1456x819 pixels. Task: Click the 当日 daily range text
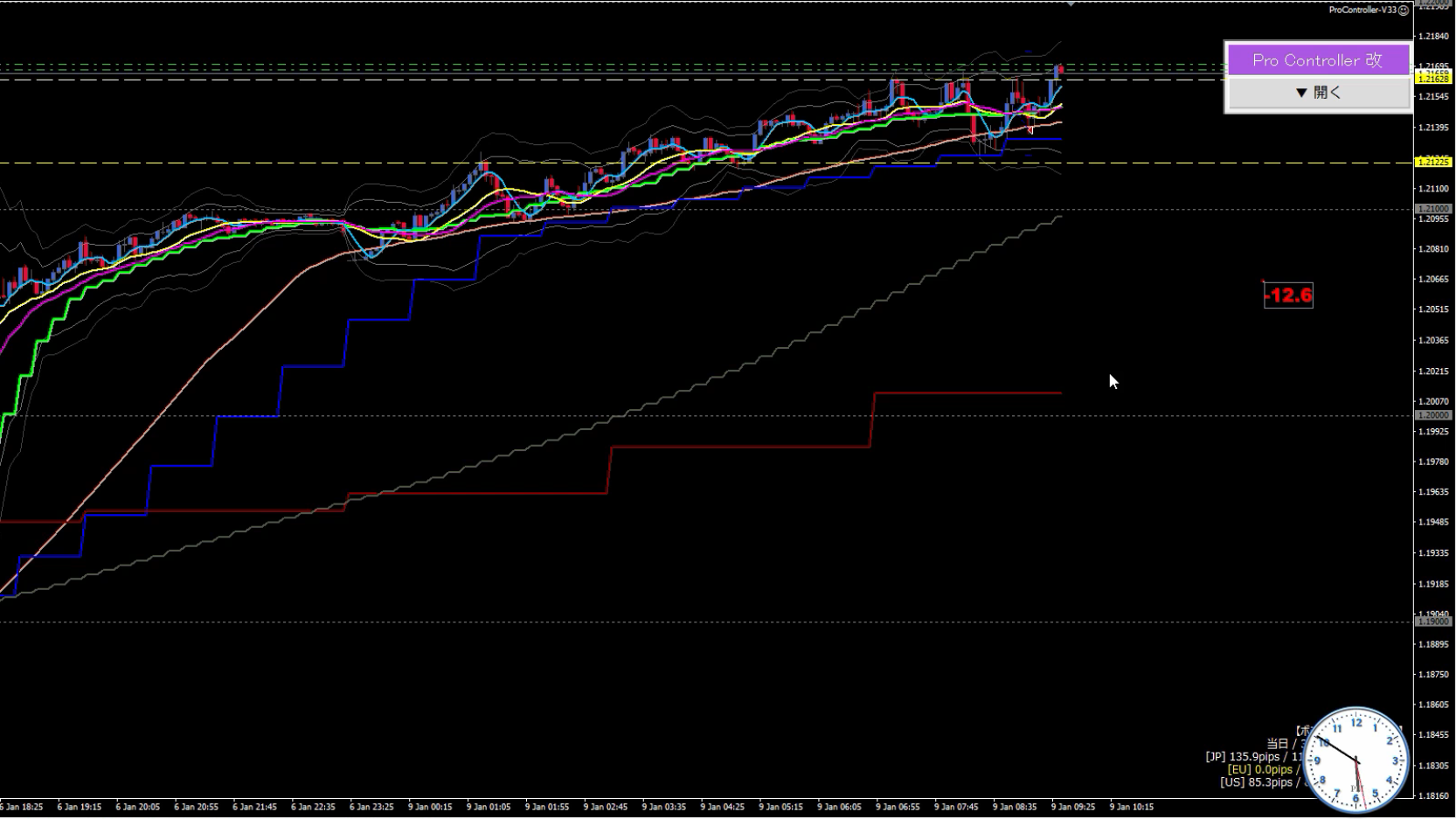(x=1286, y=744)
